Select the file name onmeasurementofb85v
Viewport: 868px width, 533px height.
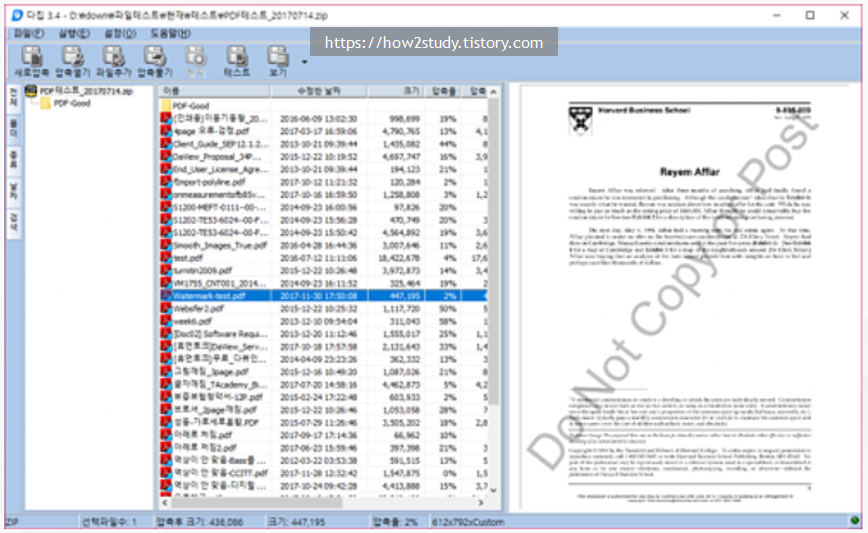click(x=219, y=195)
